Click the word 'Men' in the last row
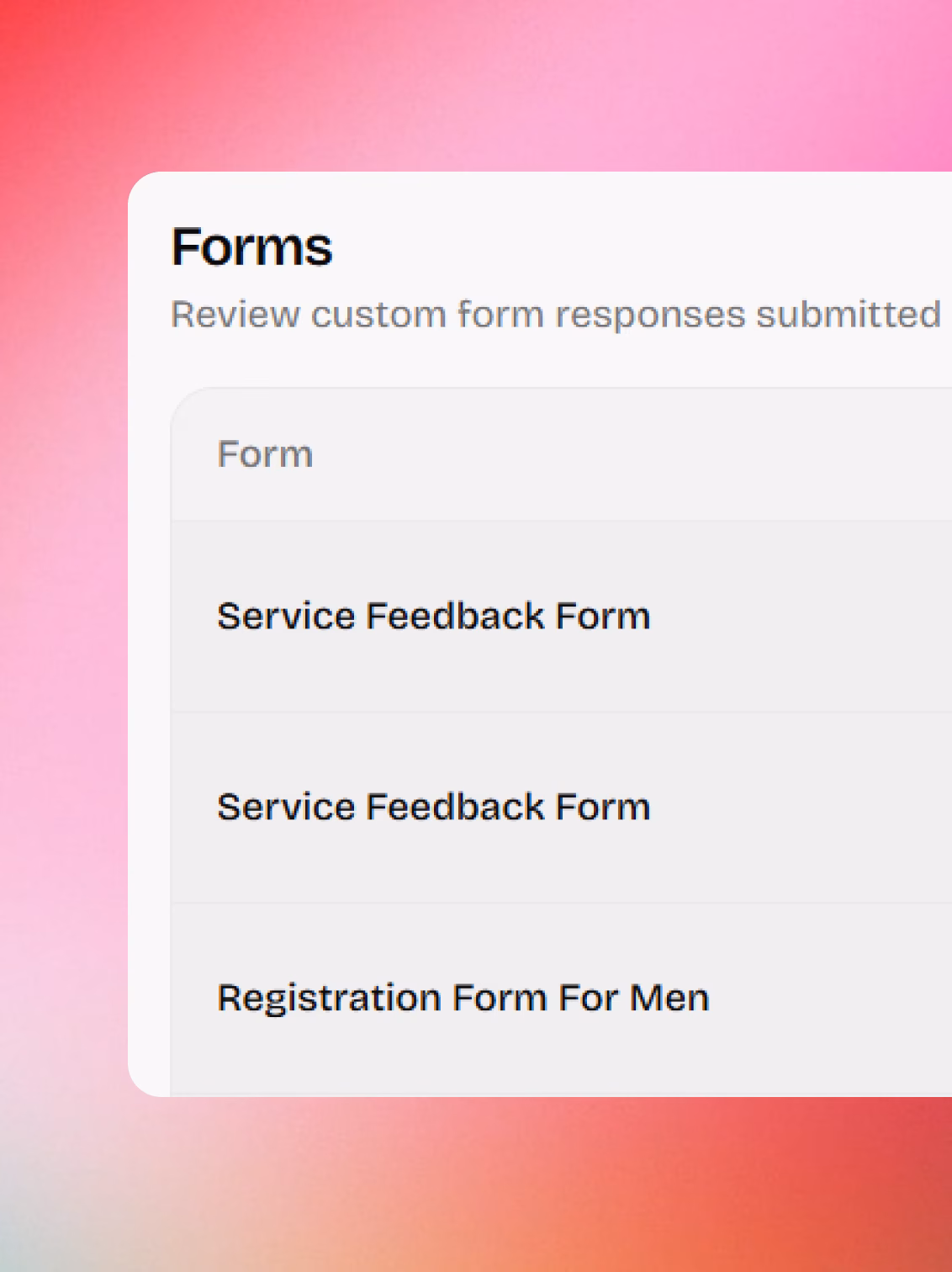 pos(669,998)
